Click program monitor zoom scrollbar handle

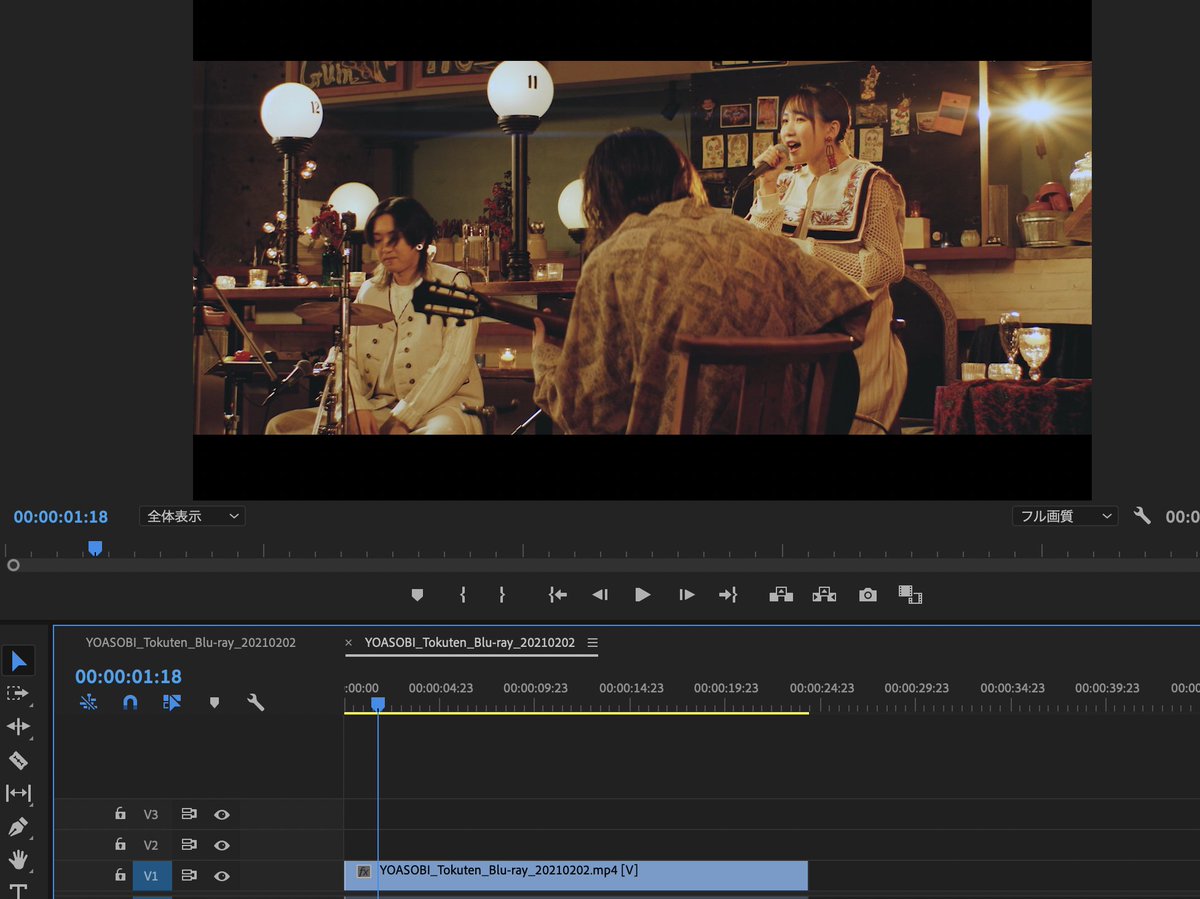13,565
